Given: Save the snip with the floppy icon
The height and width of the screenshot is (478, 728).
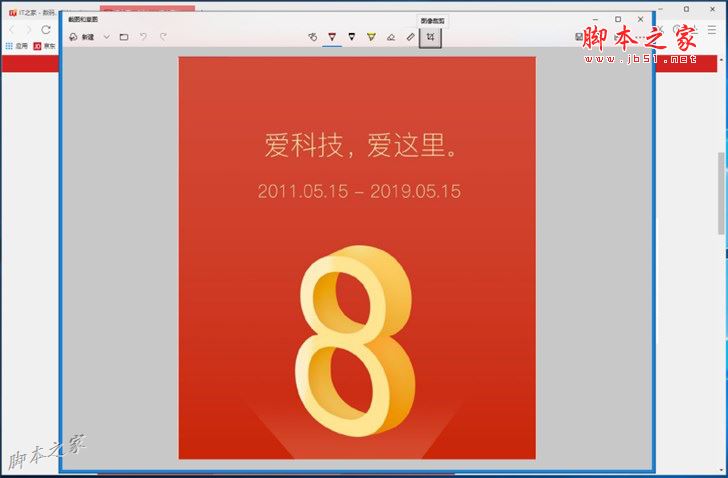Looking at the screenshot, I should click(579, 37).
